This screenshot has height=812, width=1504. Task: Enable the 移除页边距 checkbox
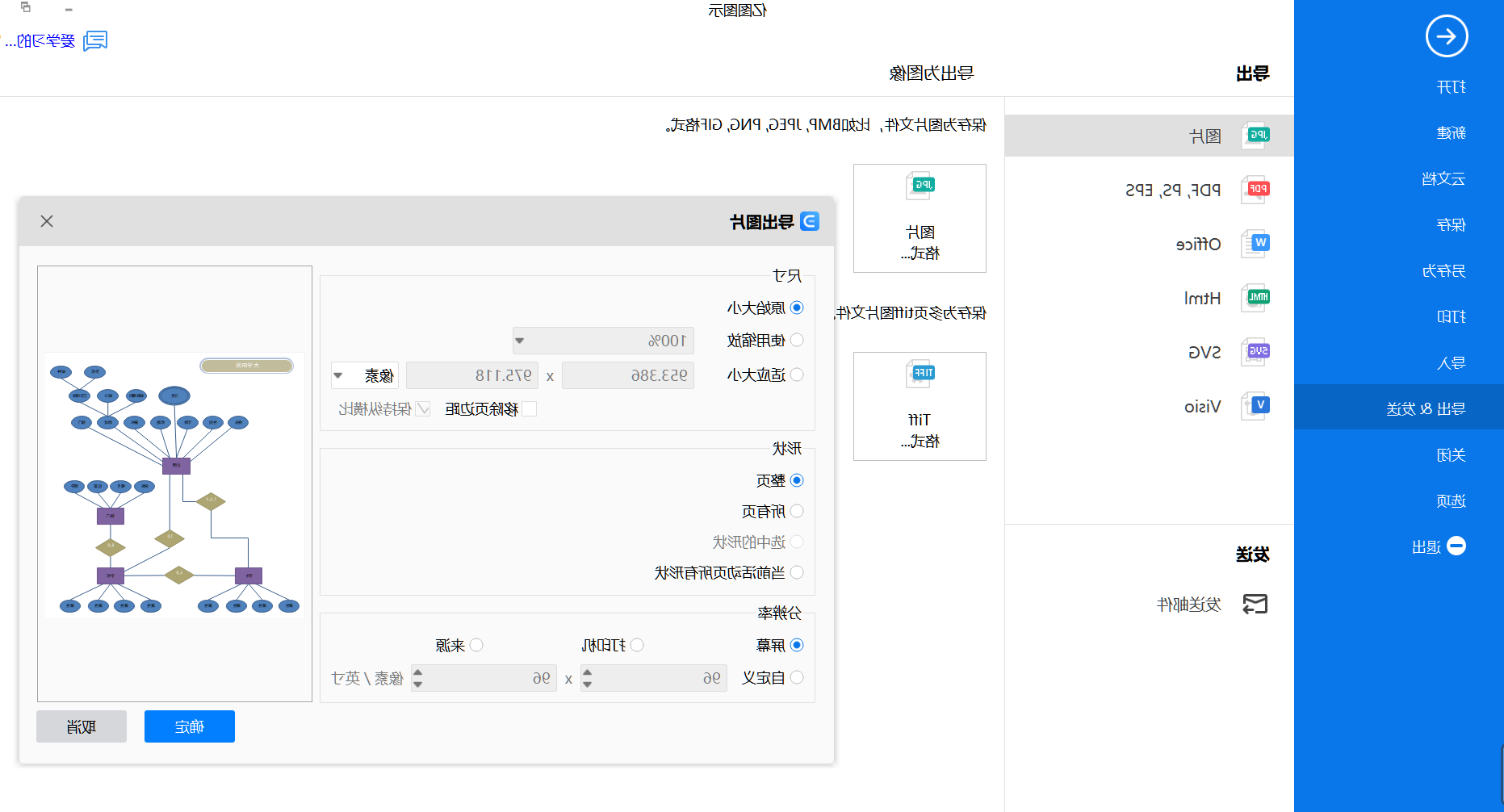click(530, 409)
